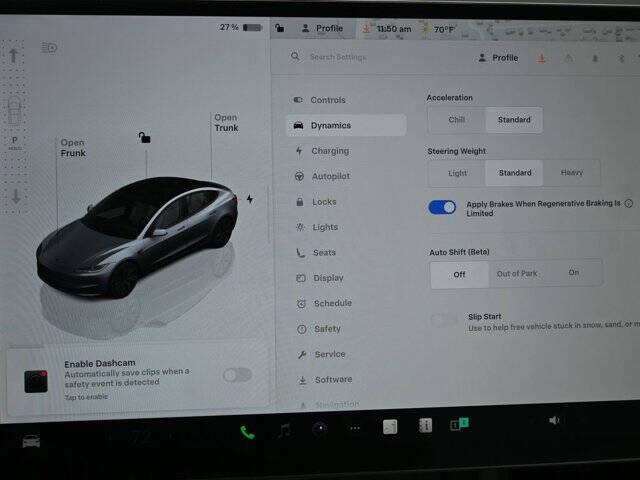Open Profile in top status bar

(322, 29)
